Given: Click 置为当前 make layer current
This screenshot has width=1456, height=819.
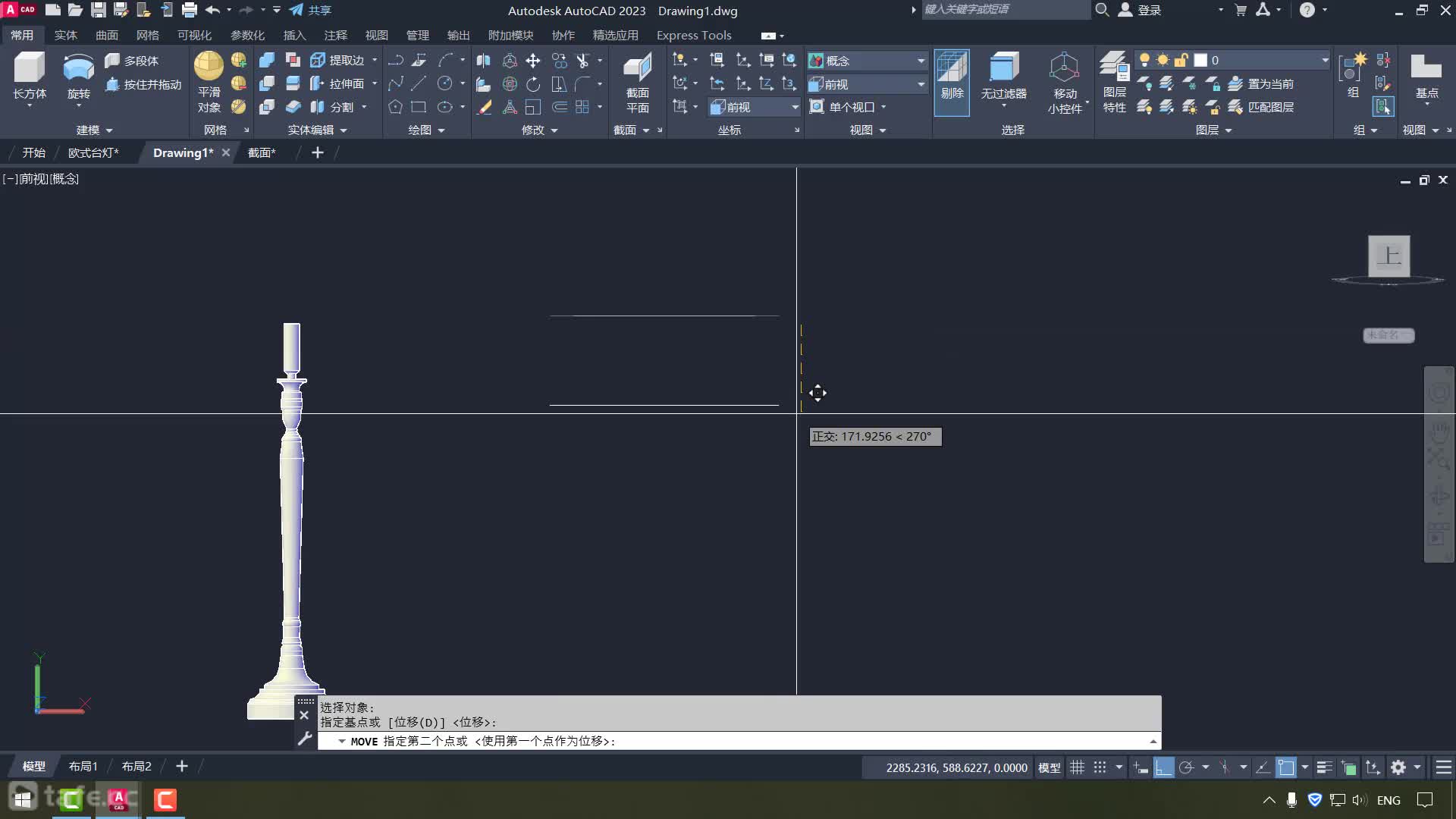Looking at the screenshot, I should 1260,83.
